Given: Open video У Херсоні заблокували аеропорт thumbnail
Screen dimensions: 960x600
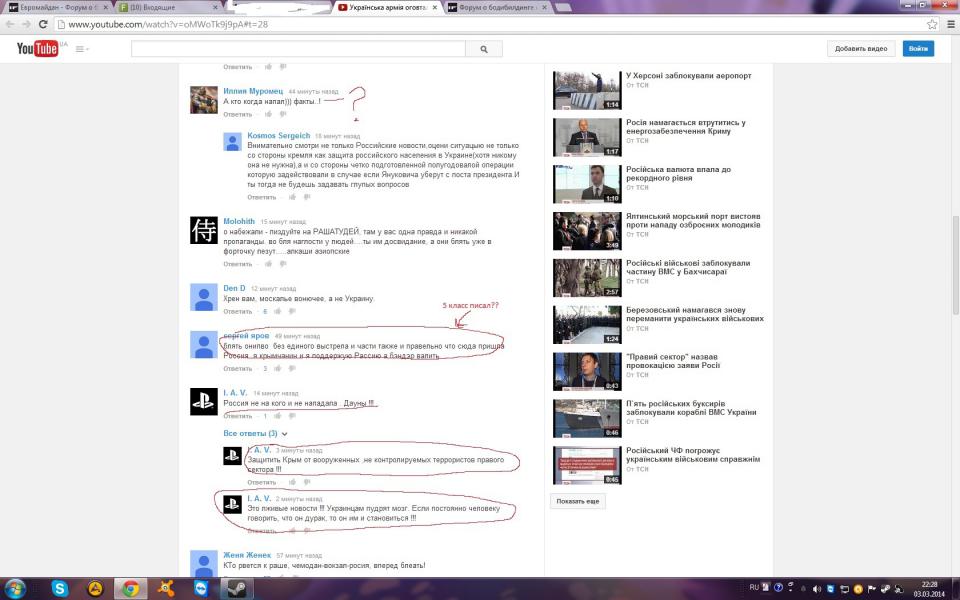Looking at the screenshot, I should point(587,90).
